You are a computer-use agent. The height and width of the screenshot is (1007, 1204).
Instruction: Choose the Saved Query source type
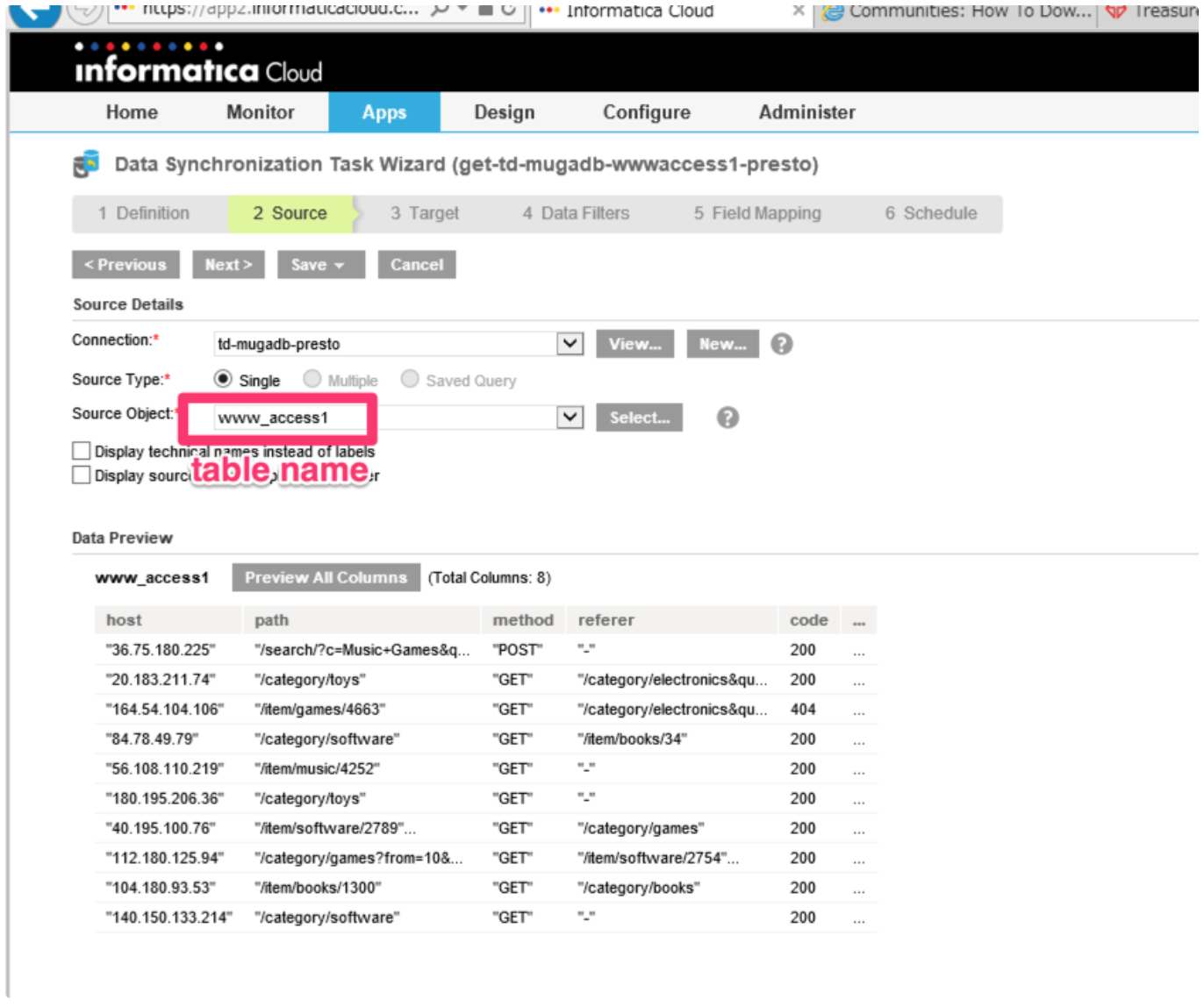[410, 380]
